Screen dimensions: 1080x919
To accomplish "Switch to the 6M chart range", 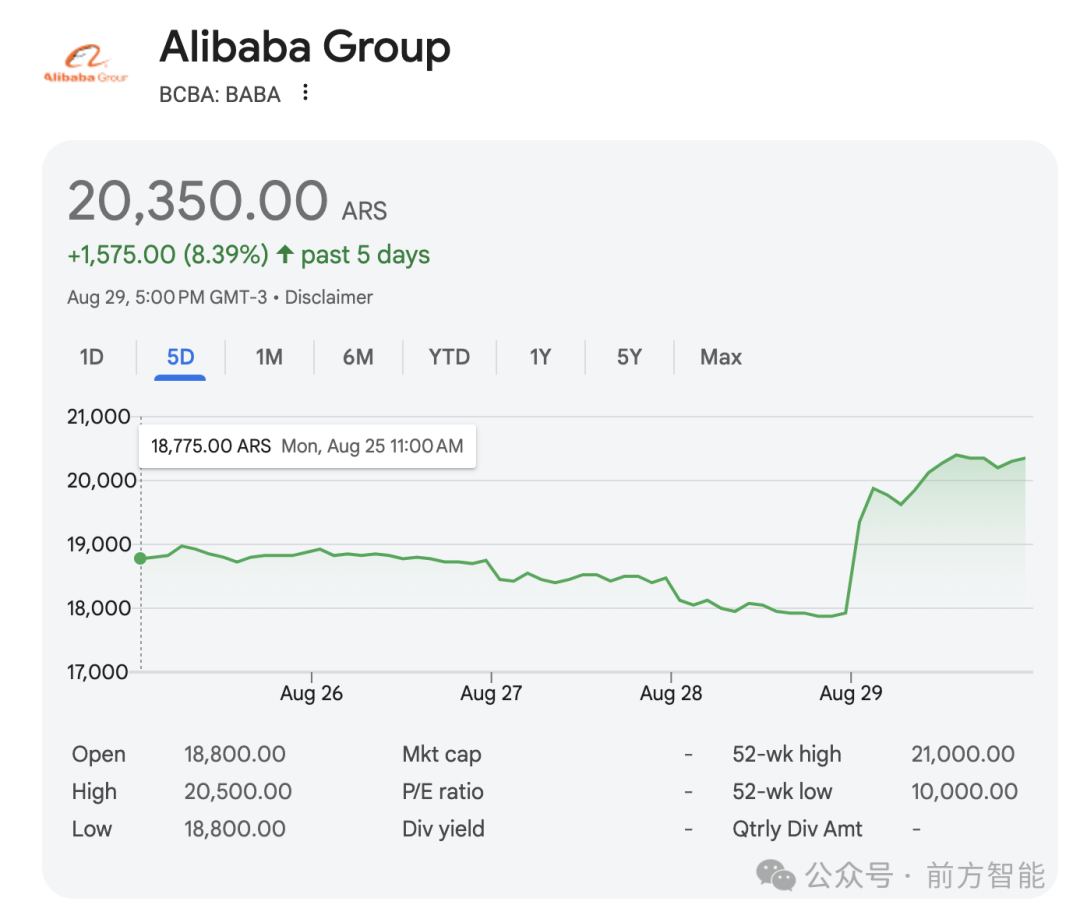I will [x=358, y=357].
